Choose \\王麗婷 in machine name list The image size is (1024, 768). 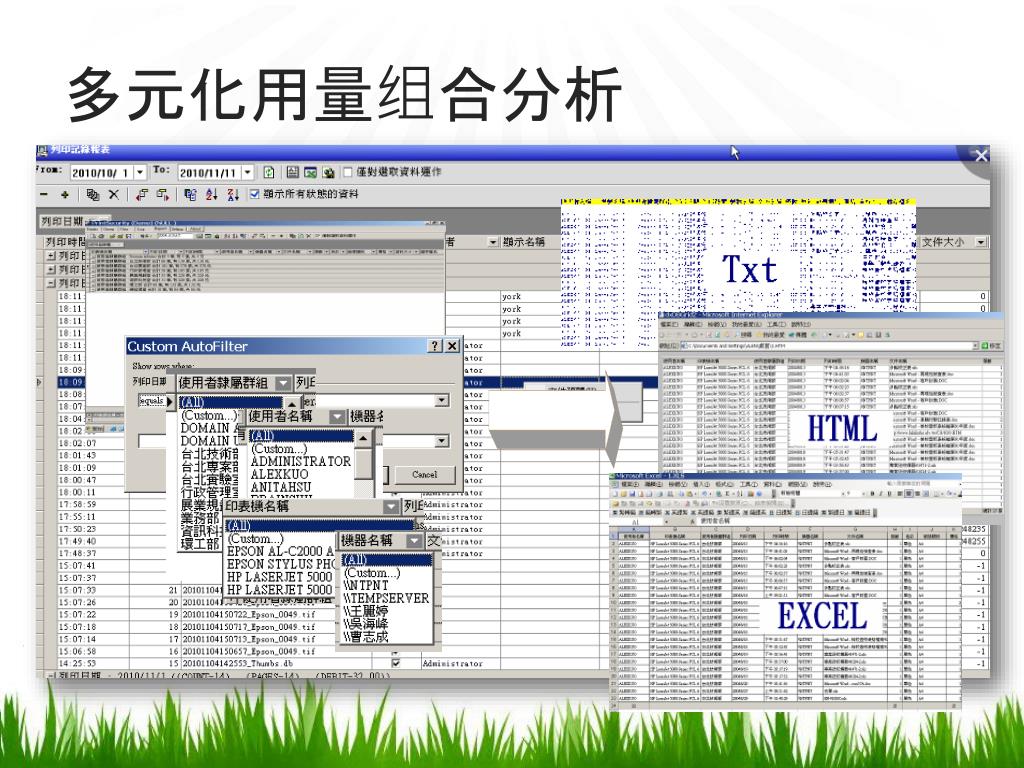(x=366, y=611)
